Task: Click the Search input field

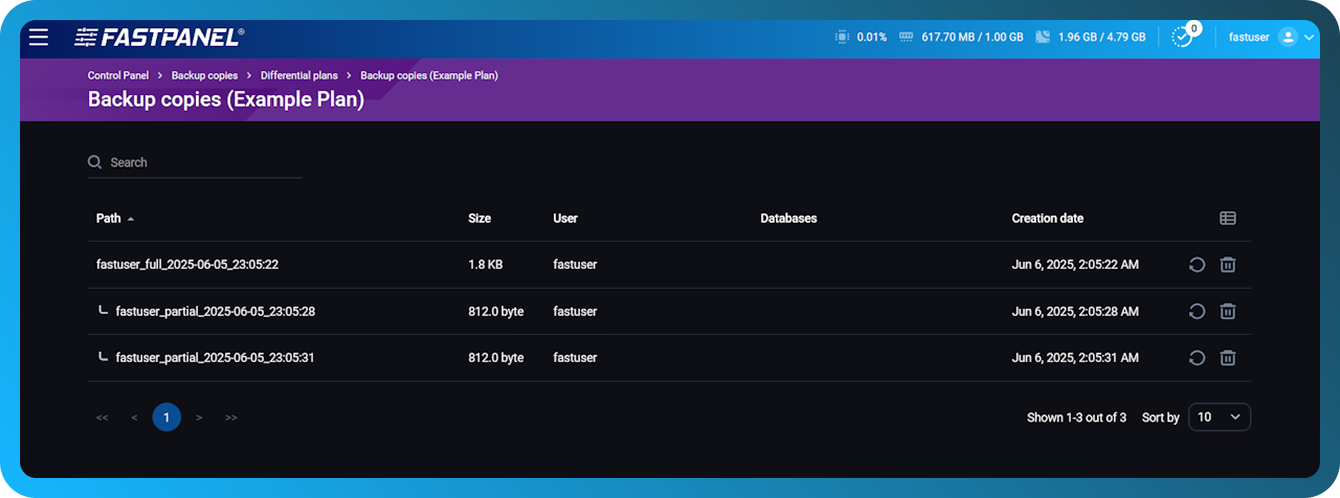Action: 200,162
